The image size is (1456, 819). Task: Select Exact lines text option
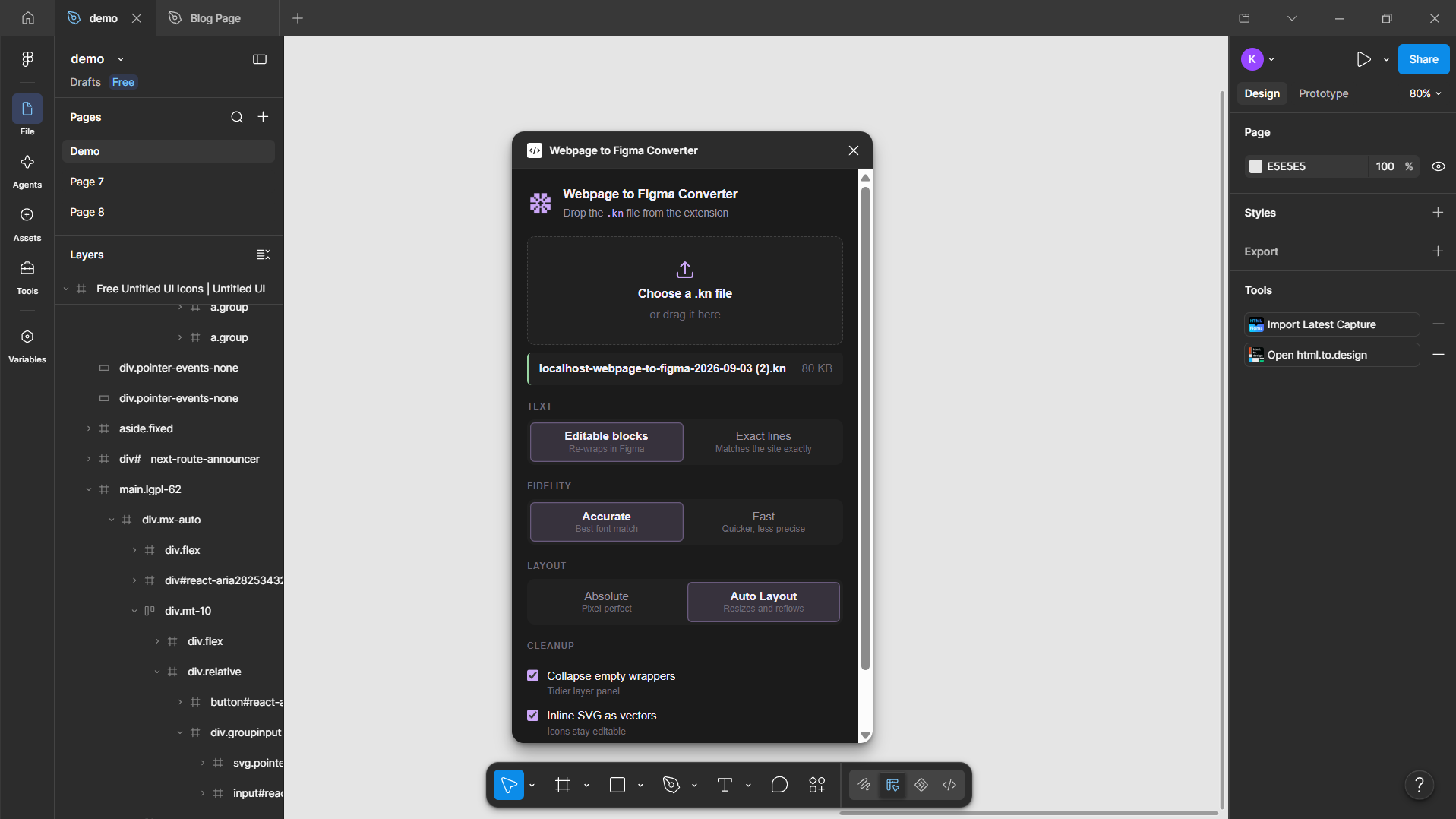coord(763,442)
